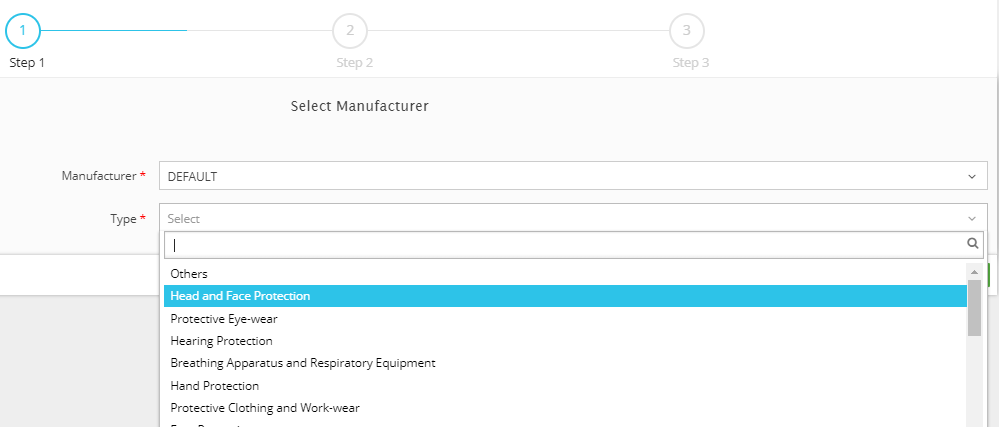Image resolution: width=999 pixels, height=427 pixels.
Task: Click the scrollbar up arrow in list
Action: pyautogui.click(x=974, y=271)
